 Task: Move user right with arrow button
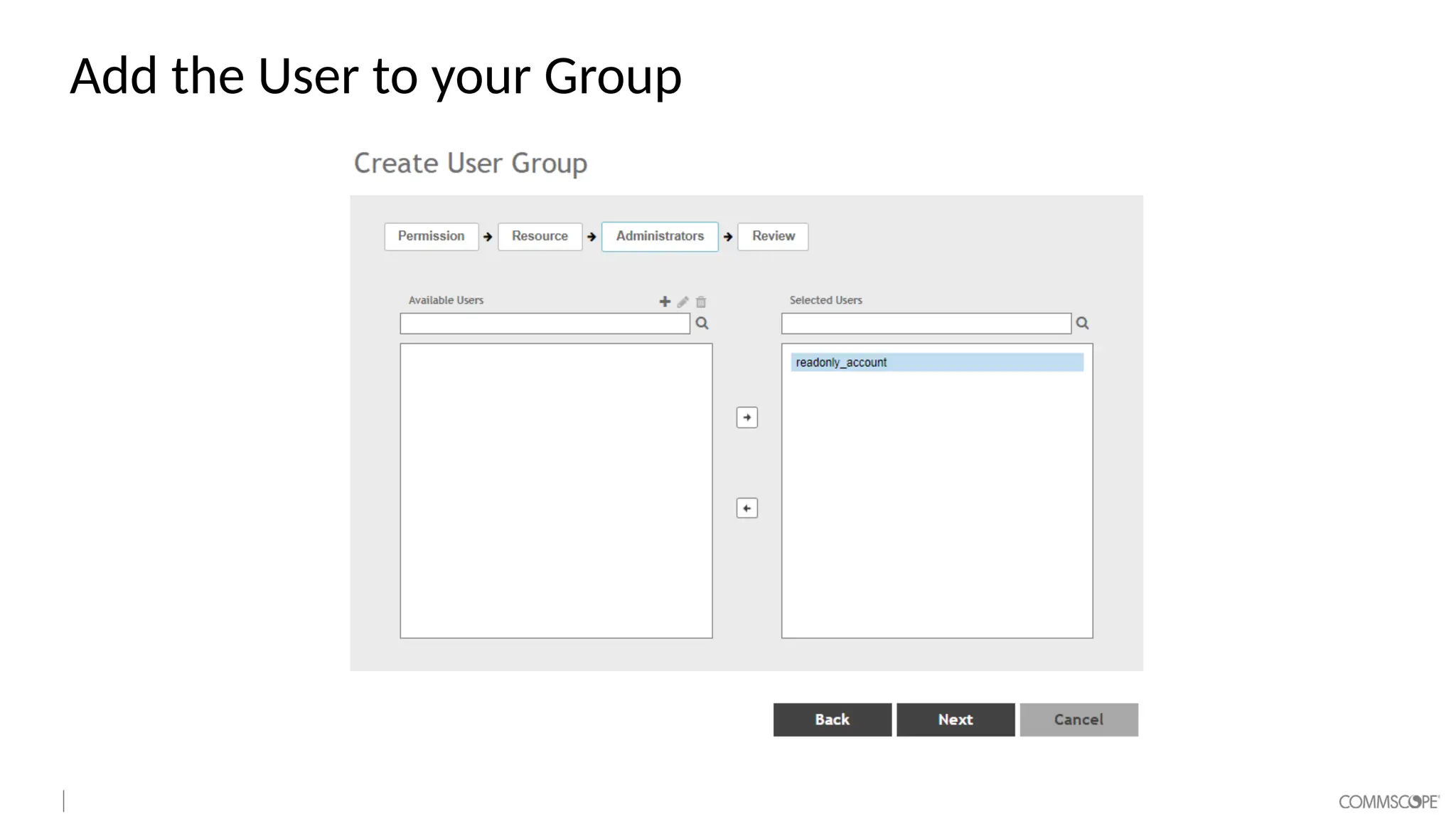point(747,417)
